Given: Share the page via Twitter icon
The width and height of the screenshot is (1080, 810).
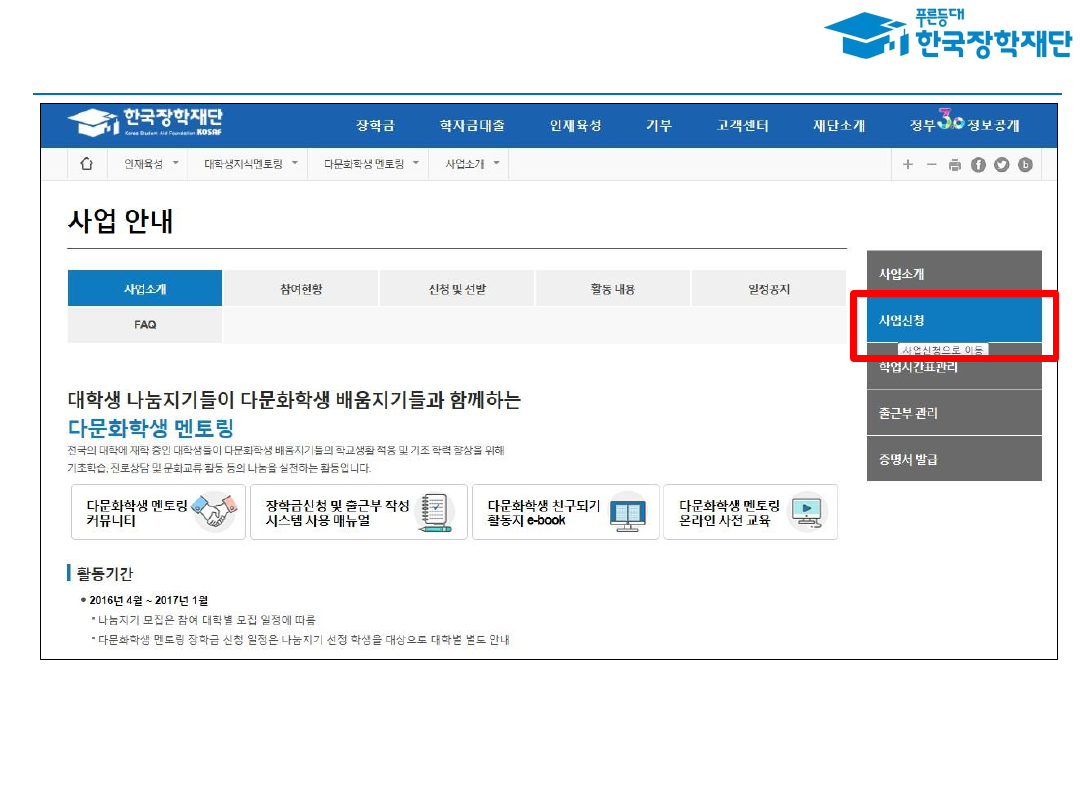Looking at the screenshot, I should pos(1002,165).
